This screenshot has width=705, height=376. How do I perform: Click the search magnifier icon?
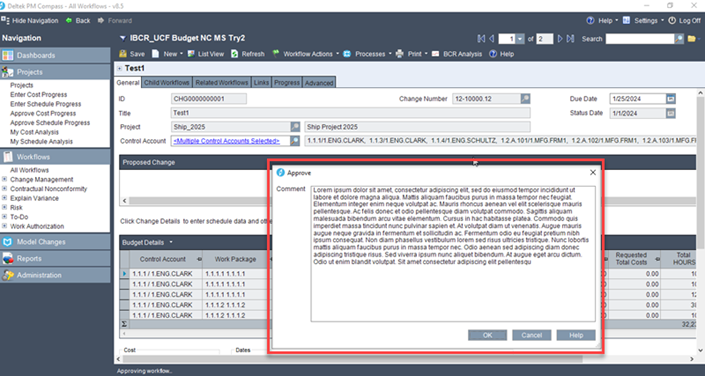click(679, 39)
